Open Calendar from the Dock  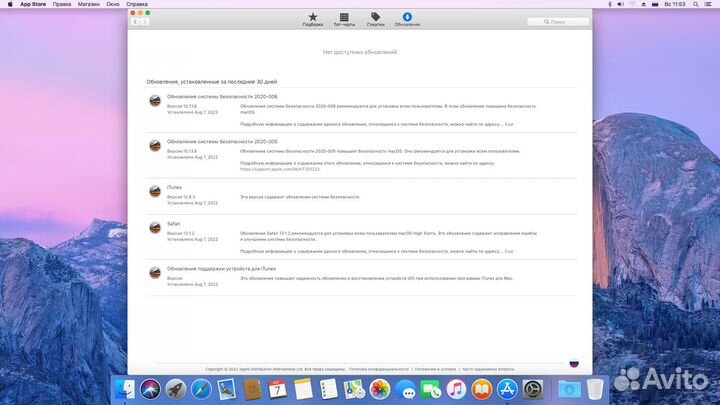(277, 389)
